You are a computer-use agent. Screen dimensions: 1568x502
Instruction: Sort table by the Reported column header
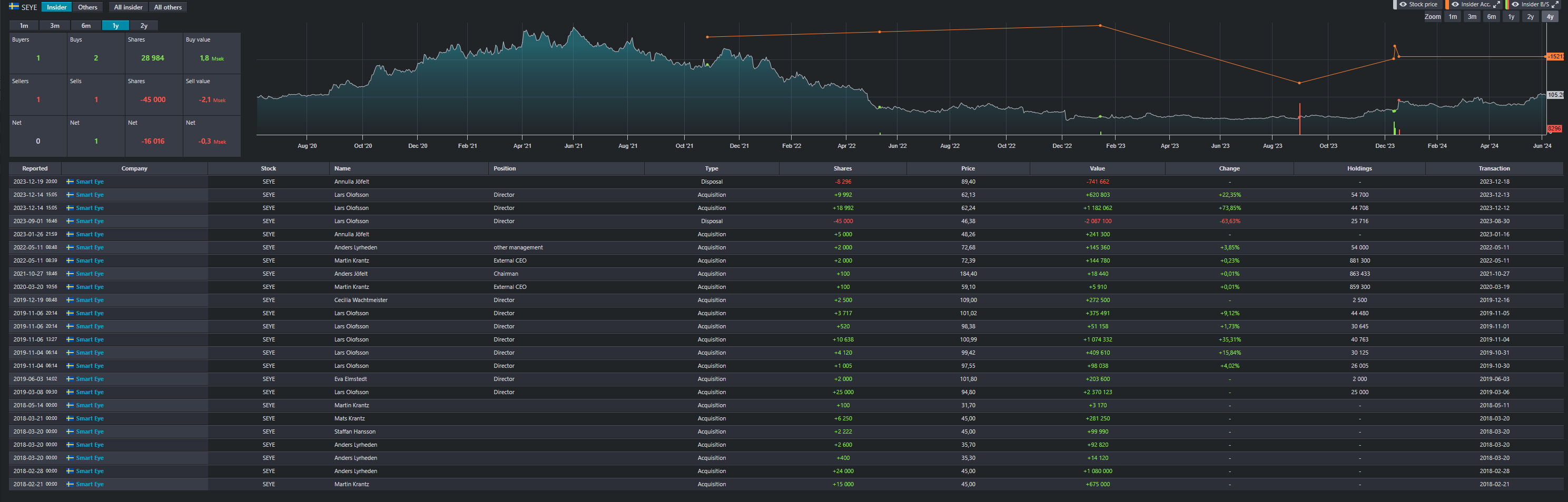(35, 168)
